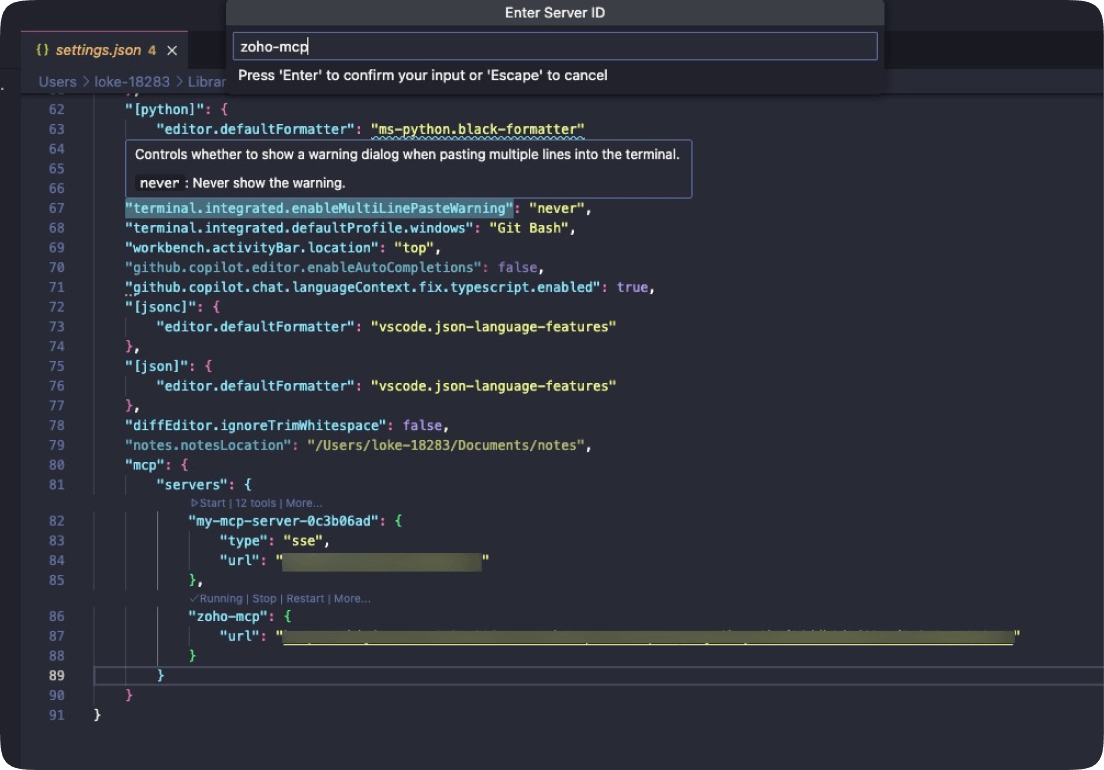Viewport: 1104px width, 770px height.
Task: Click false value on line 70
Action: pos(518,267)
